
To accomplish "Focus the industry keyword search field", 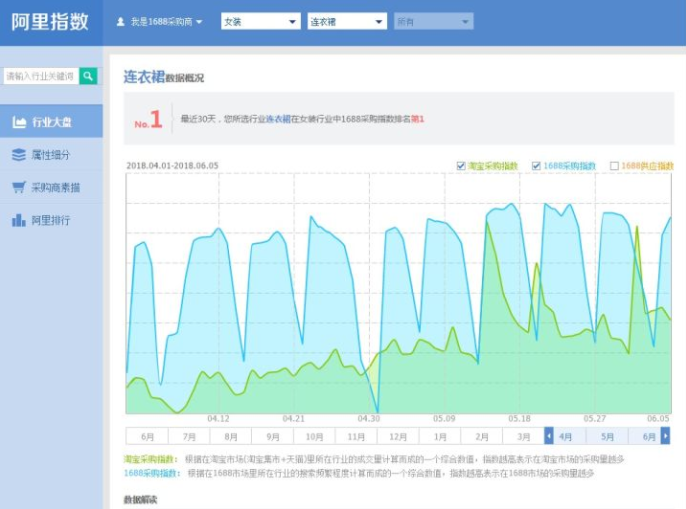I will (x=41, y=76).
